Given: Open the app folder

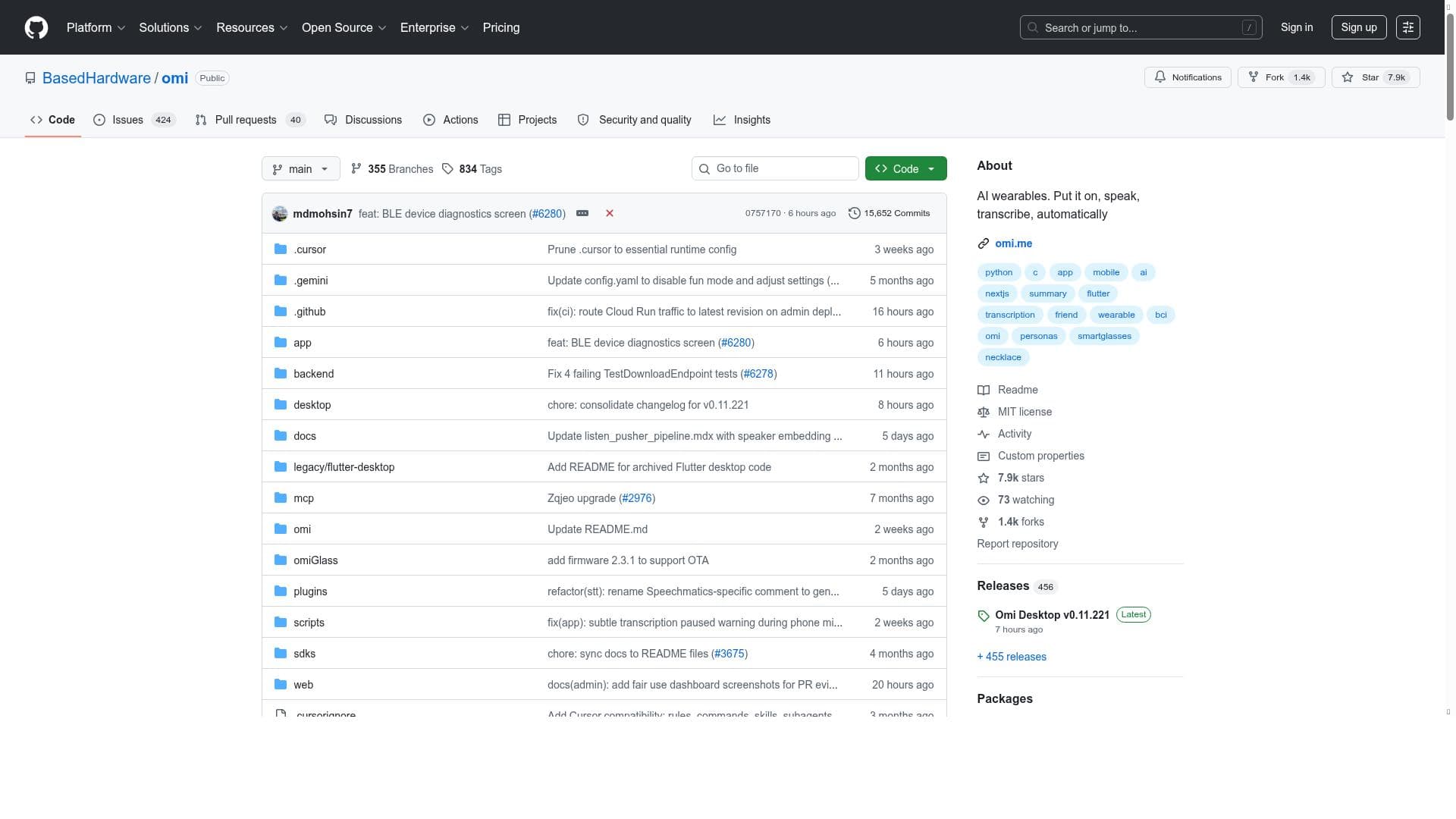Looking at the screenshot, I should (303, 343).
